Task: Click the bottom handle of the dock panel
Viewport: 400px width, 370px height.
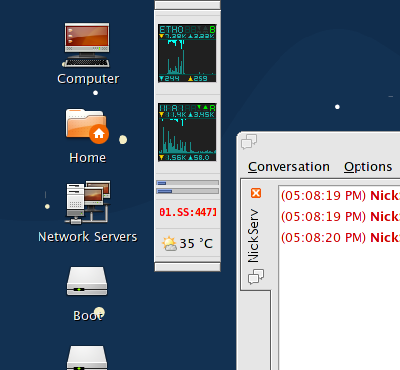Action: click(187, 267)
